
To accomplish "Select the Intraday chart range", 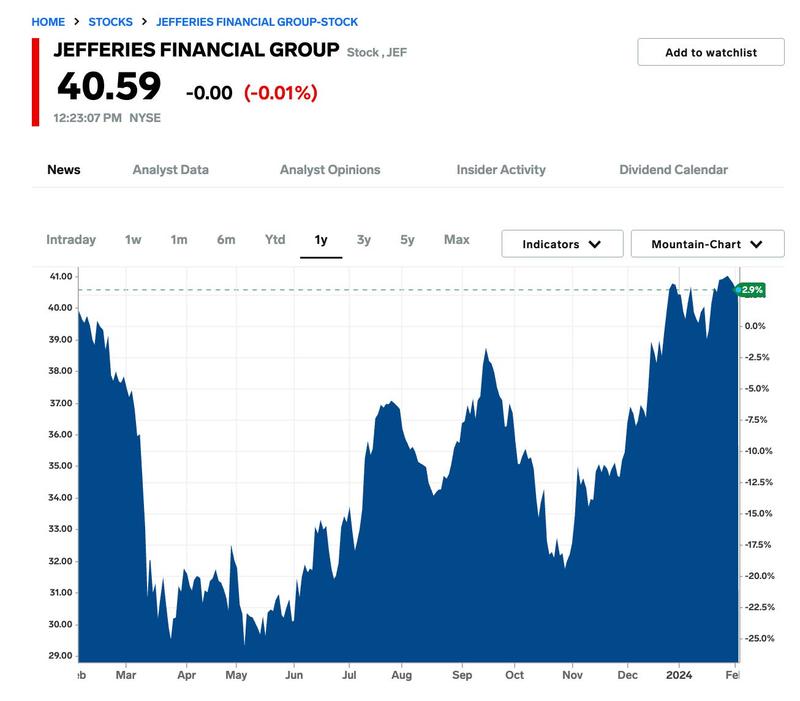I will (71, 240).
